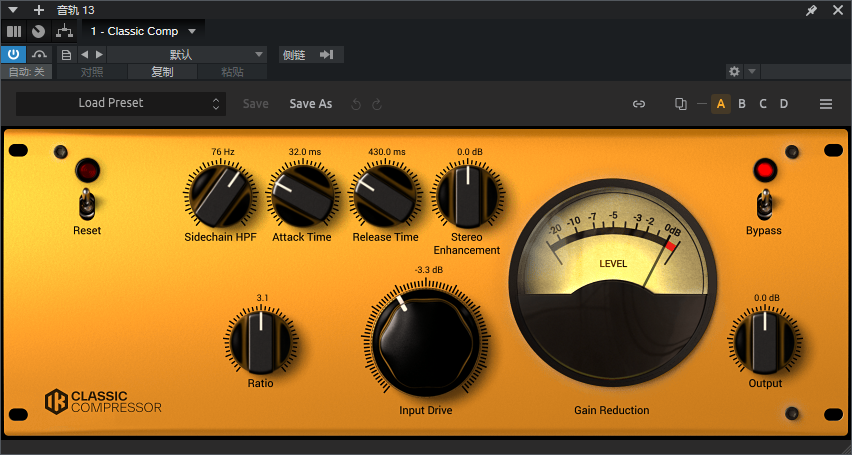Click the 自动: 关 automation button
852x455 pixels.
click(x=27, y=72)
